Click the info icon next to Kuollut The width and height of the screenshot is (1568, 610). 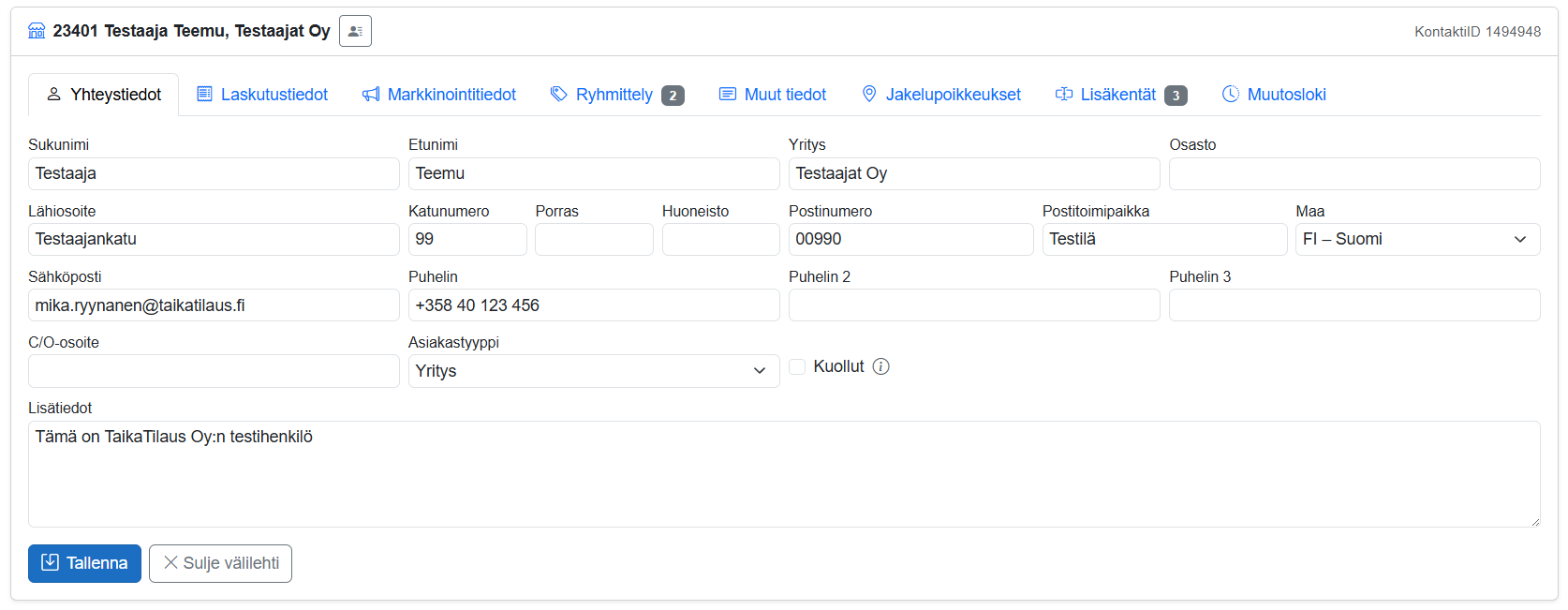point(881,366)
